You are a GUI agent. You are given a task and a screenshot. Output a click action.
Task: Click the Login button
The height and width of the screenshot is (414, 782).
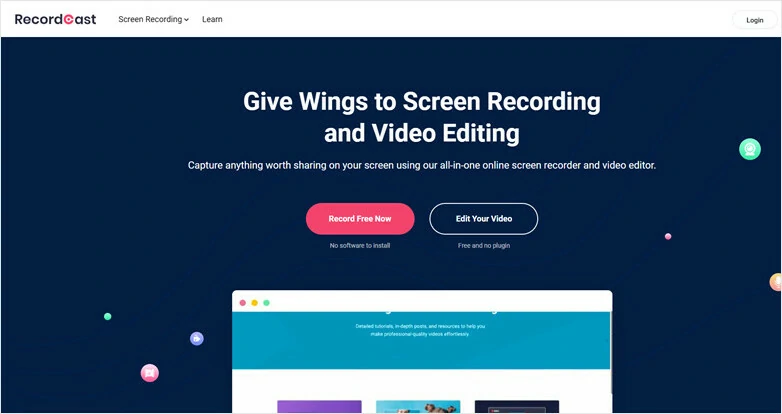(755, 20)
